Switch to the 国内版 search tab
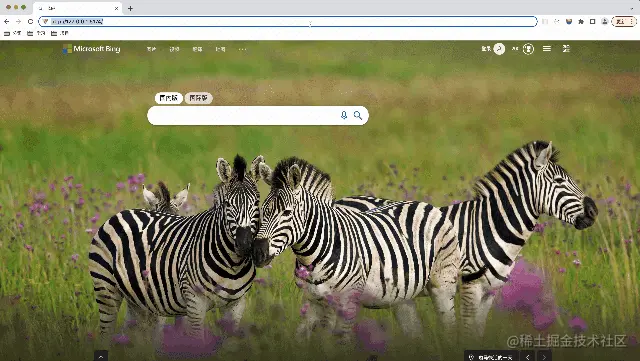The height and width of the screenshot is (361, 640). (x=169, y=98)
